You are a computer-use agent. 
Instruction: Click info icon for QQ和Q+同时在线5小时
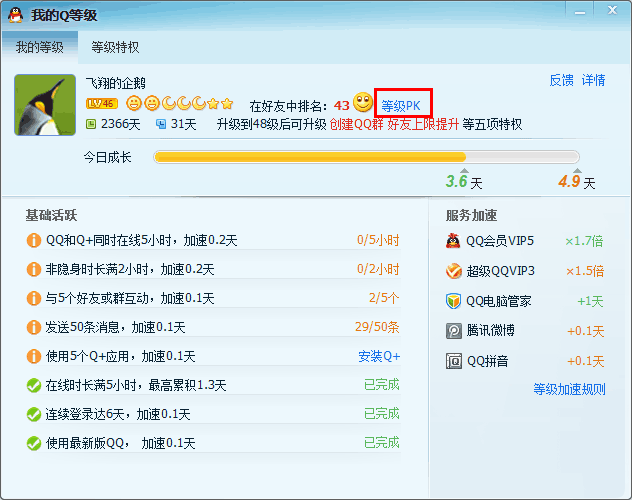pos(34,240)
